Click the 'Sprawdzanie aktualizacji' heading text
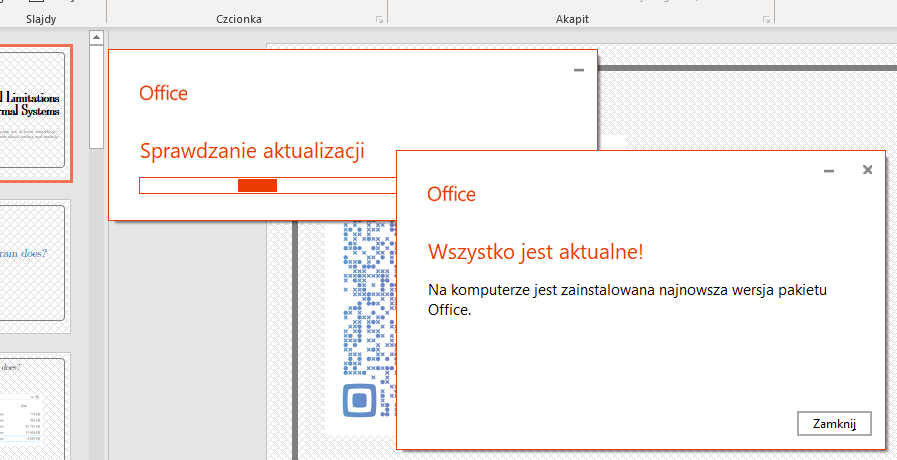Screen dimensions: 897x460 tap(252, 151)
